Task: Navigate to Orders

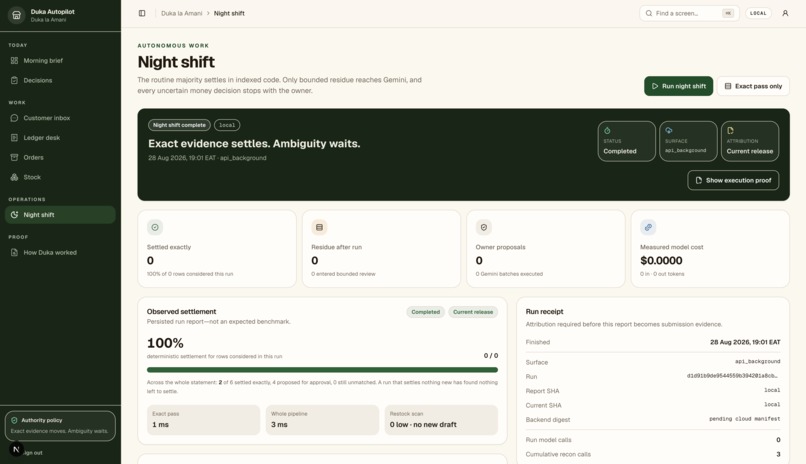Action: 60,157
